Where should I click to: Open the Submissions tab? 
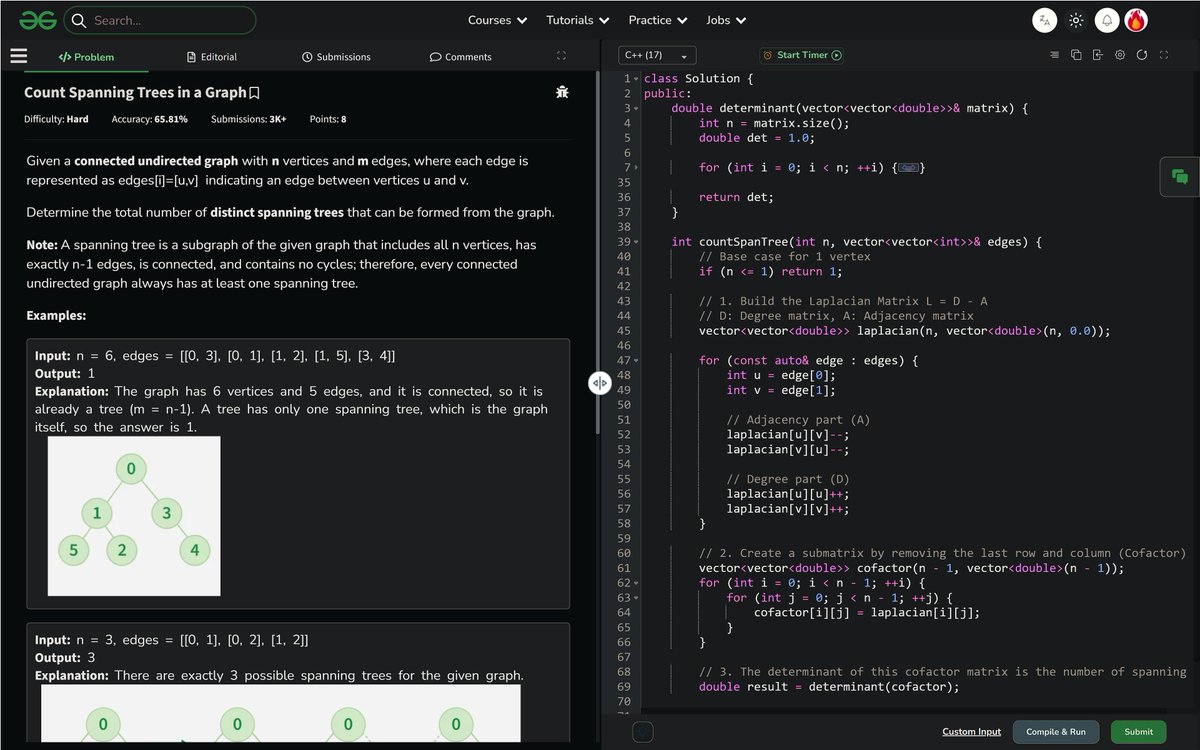pyautogui.click(x=336, y=57)
